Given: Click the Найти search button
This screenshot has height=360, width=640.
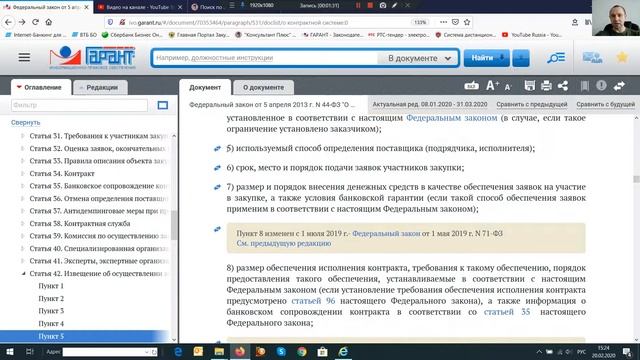Looking at the screenshot, I should pyautogui.click(x=487, y=58).
